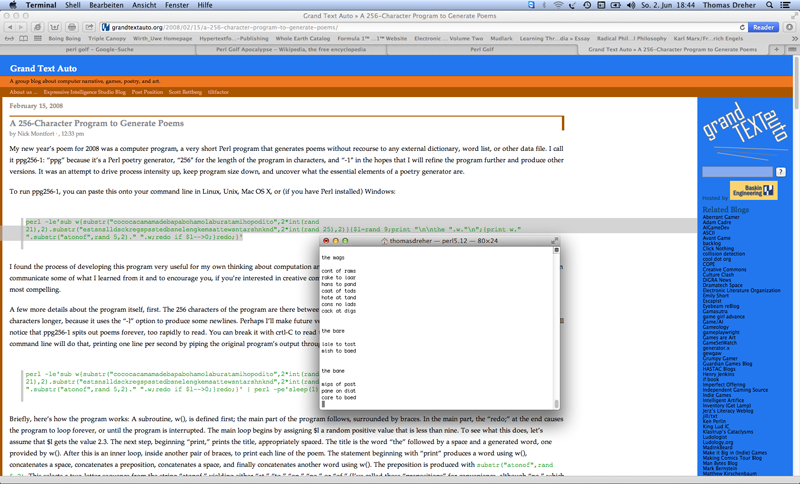This screenshot has height=484, width=800.
Task: Click the Grand Text Auto site title
Action: coord(43,68)
